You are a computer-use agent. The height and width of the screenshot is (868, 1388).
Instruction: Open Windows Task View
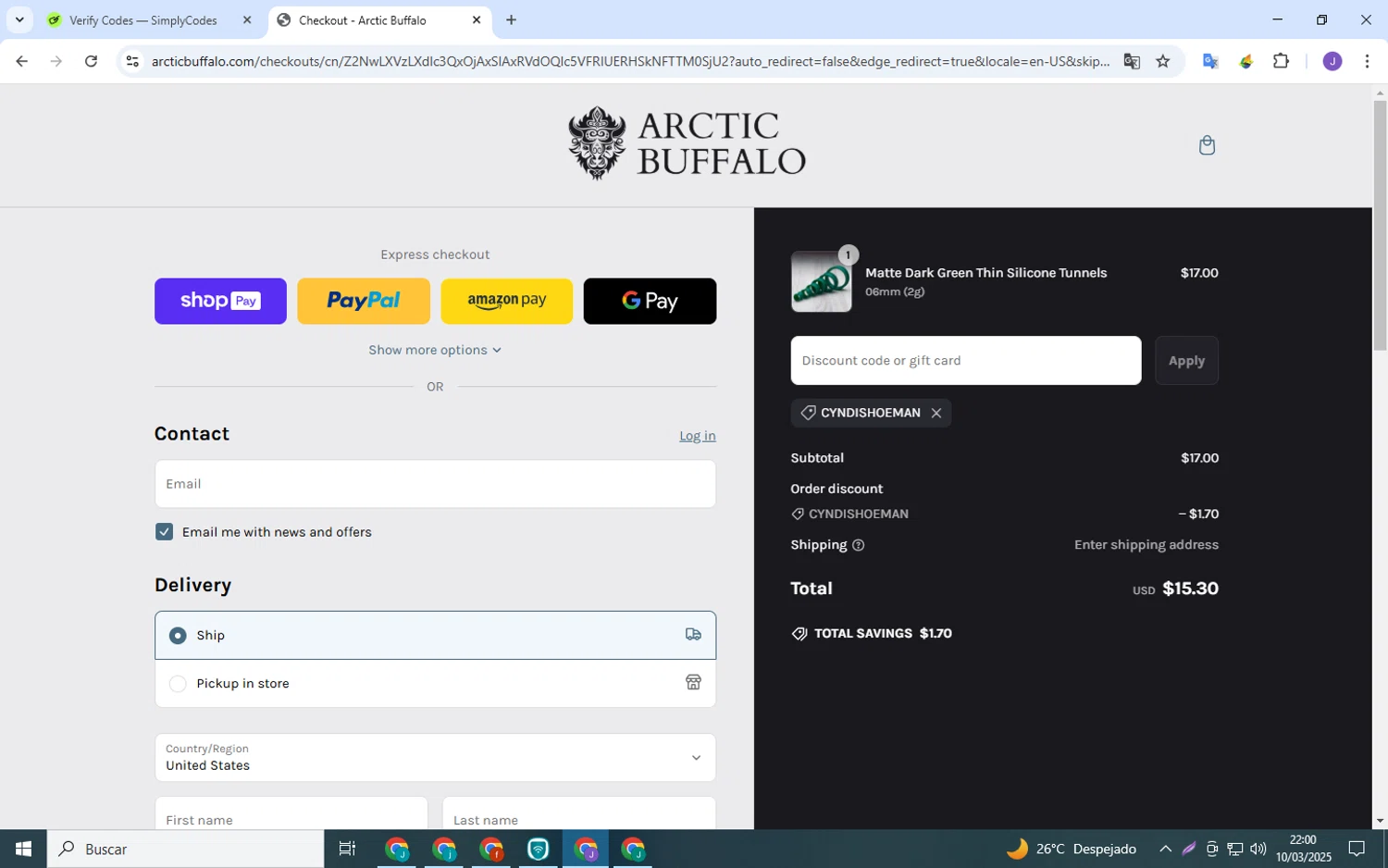coord(348,849)
